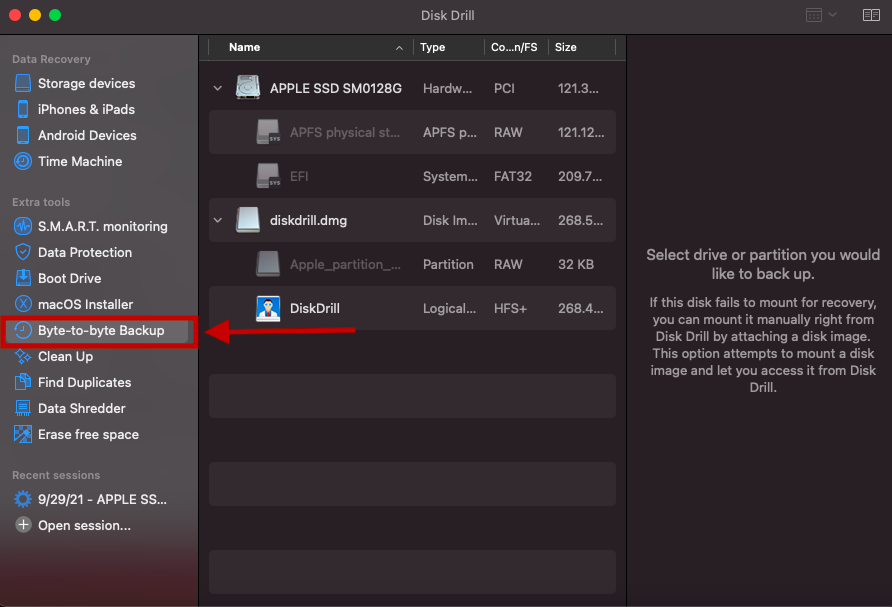Viewport: 892px width, 607px height.
Task: Click the APPLE SSD SM0128G hard drive icon
Action: coord(248,88)
